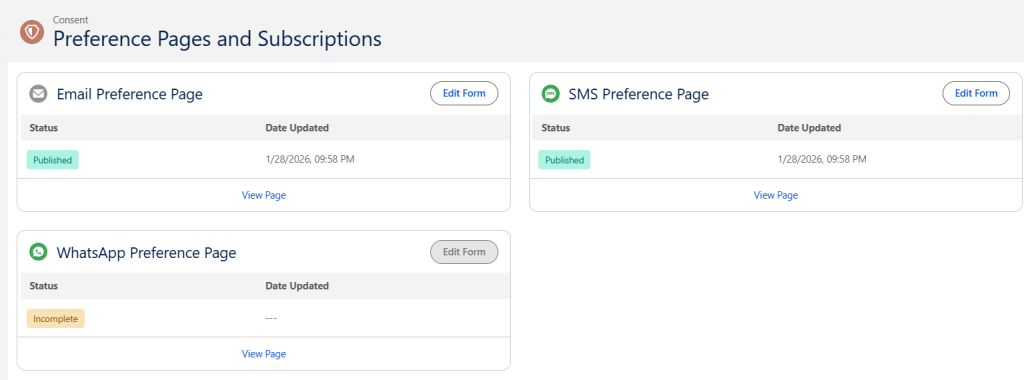Click Date Updated header in Email card
Viewport: 1024px width, 380px height.
(297, 128)
